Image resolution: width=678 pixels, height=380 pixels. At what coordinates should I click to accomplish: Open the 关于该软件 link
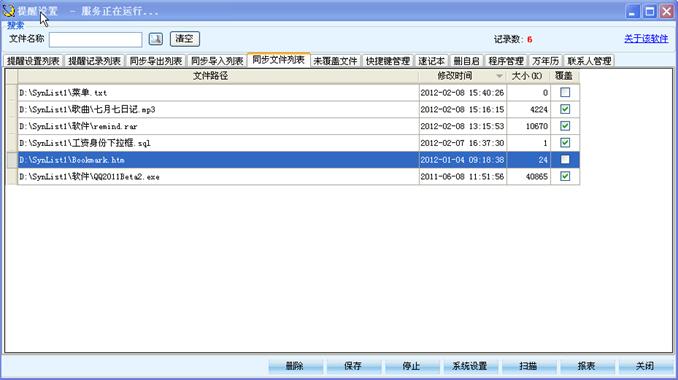tap(646, 39)
